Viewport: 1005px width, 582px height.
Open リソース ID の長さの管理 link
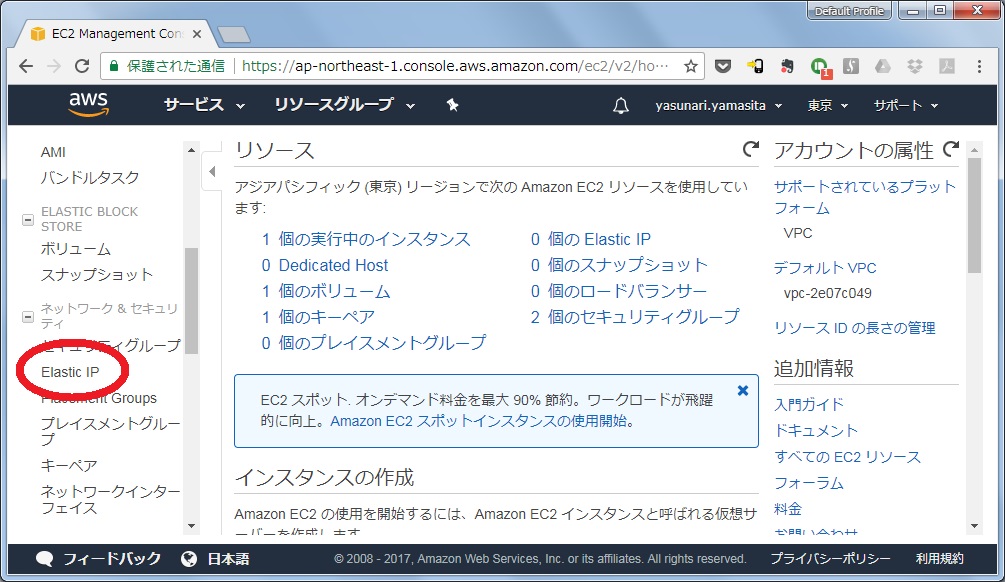click(x=854, y=328)
